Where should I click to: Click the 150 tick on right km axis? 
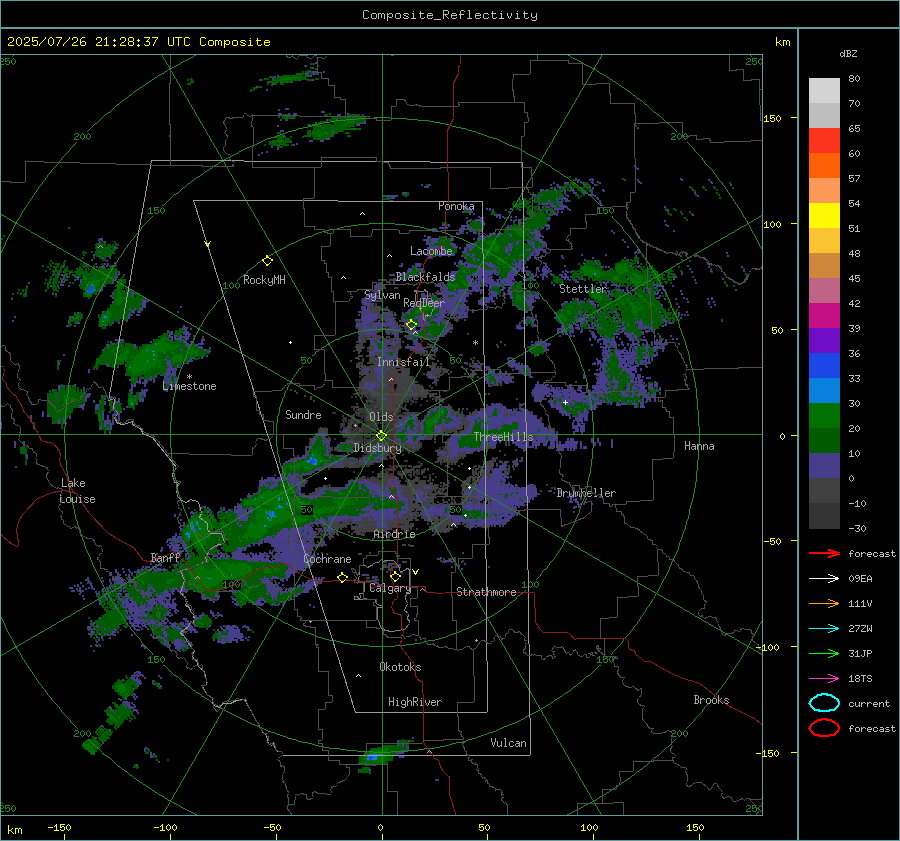point(771,118)
